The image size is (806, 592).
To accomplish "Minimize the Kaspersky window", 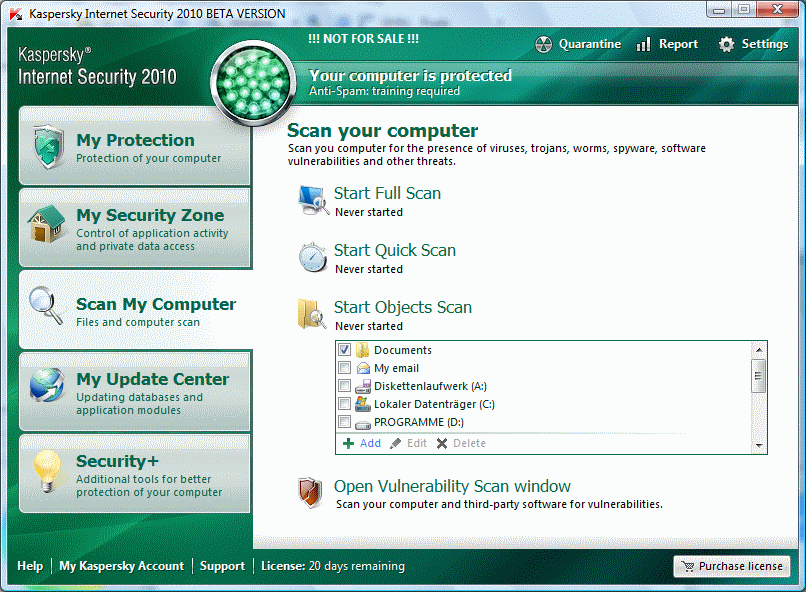I will (719, 9).
